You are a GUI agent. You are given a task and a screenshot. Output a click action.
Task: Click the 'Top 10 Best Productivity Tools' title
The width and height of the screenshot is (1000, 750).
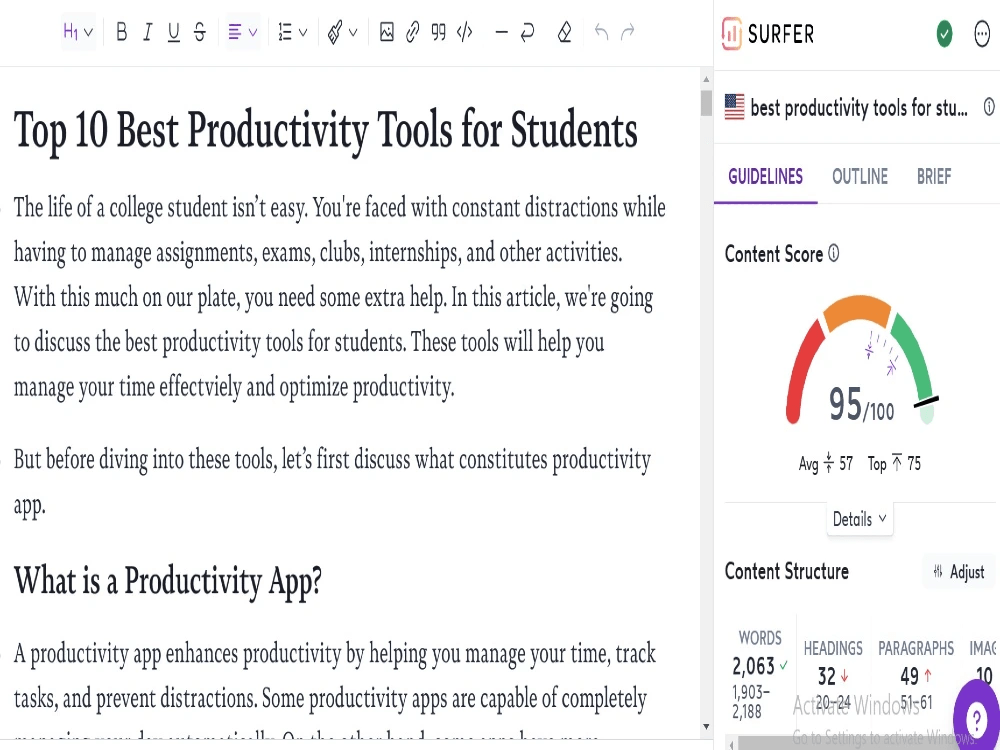(x=325, y=131)
